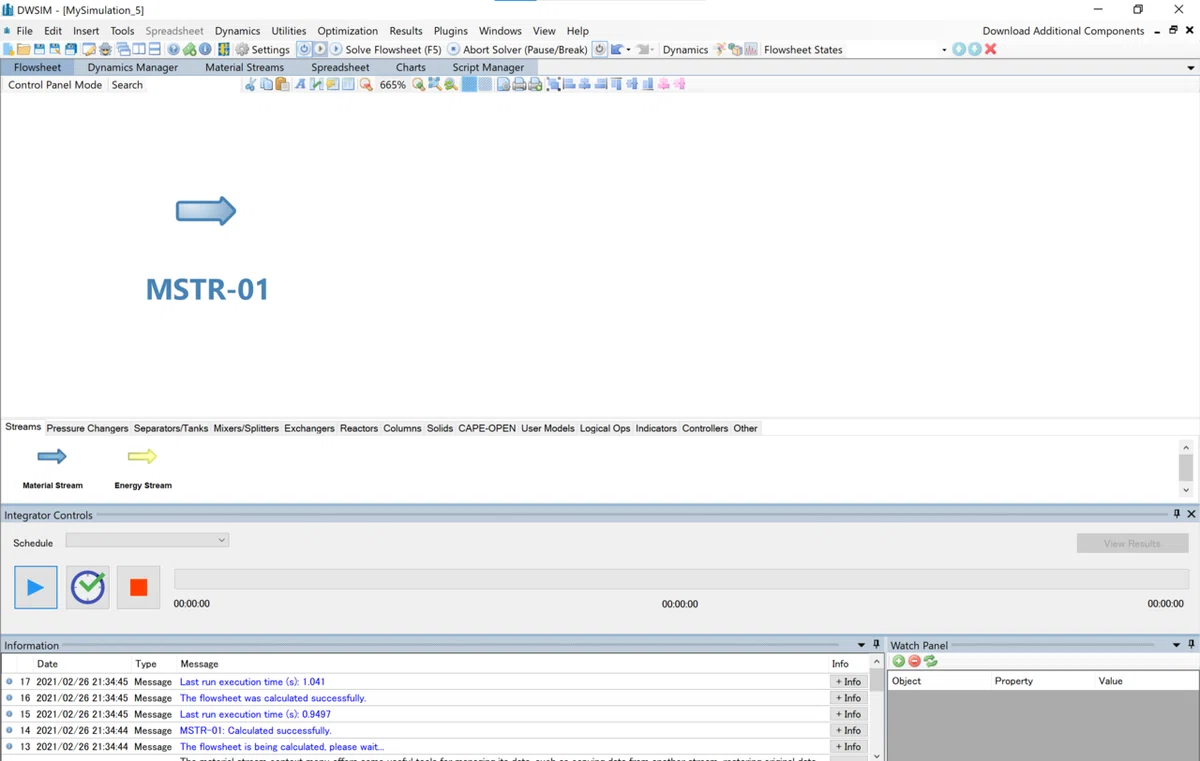The width and height of the screenshot is (1200, 761).
Task: Select the Energy Stream palette icon
Action: tap(142, 457)
